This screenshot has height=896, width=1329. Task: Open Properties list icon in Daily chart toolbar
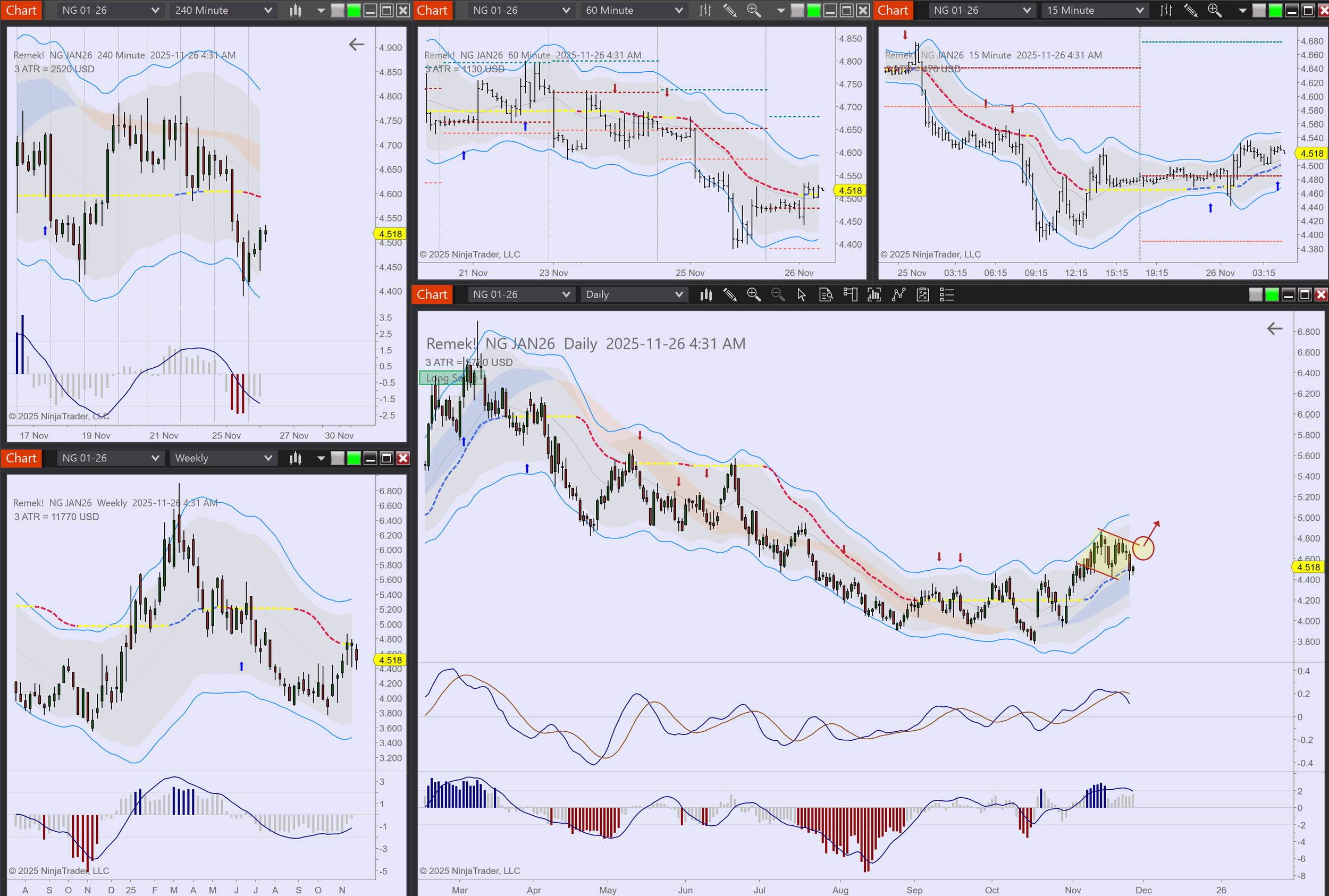point(947,294)
